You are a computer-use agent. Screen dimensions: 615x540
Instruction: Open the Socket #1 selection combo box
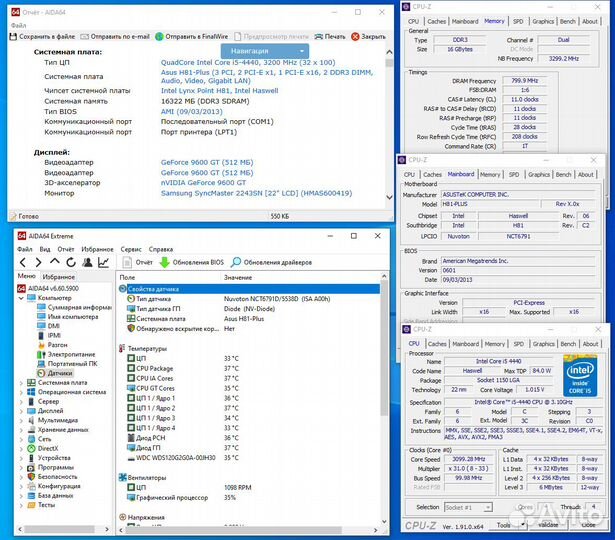coord(468,507)
